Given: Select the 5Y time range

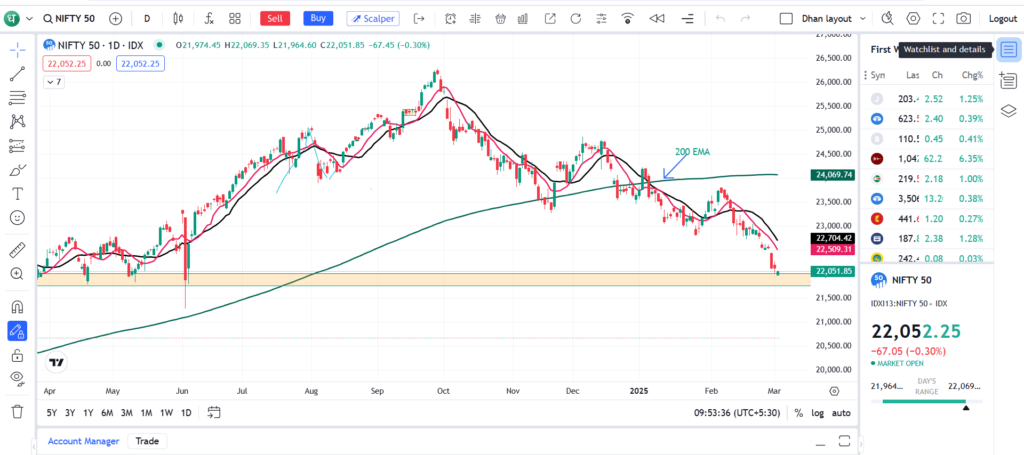Looking at the screenshot, I should coord(53,413).
